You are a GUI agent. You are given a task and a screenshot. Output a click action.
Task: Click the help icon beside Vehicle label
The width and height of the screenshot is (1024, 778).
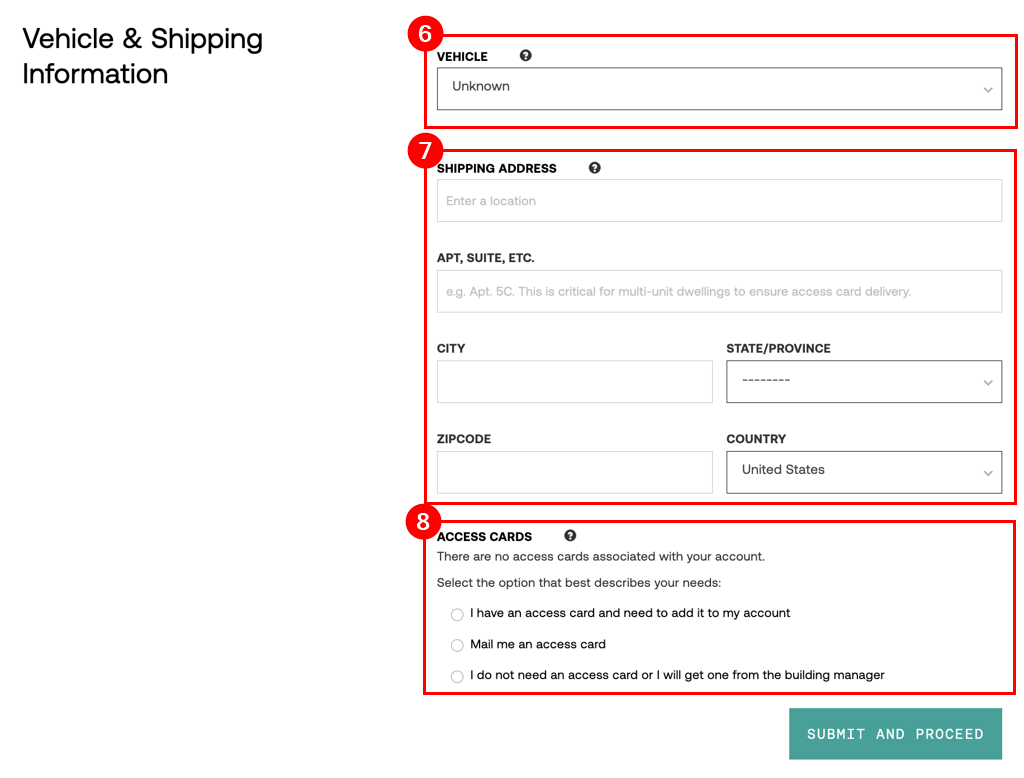pyautogui.click(x=526, y=56)
